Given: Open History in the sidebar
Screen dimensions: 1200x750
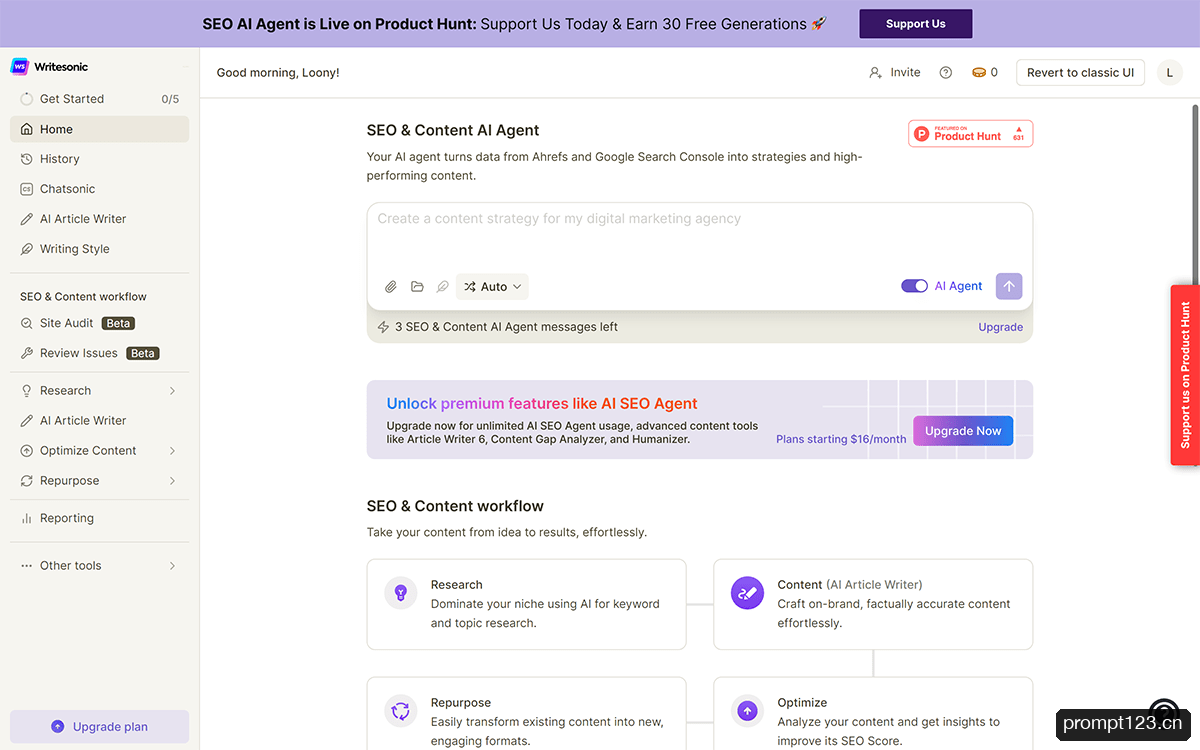Looking at the screenshot, I should [99, 159].
